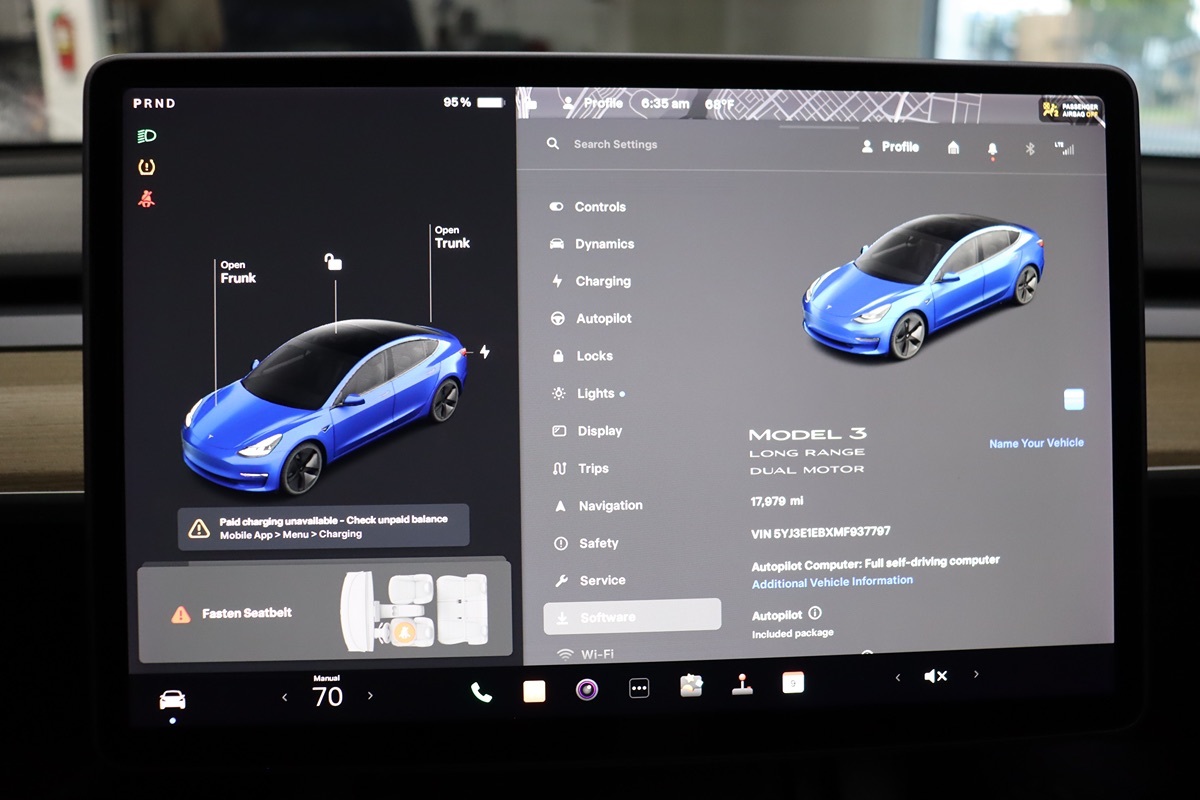Tap the Fasten Seatbelt alert card
This screenshot has height=800, width=1200.
[x=324, y=611]
